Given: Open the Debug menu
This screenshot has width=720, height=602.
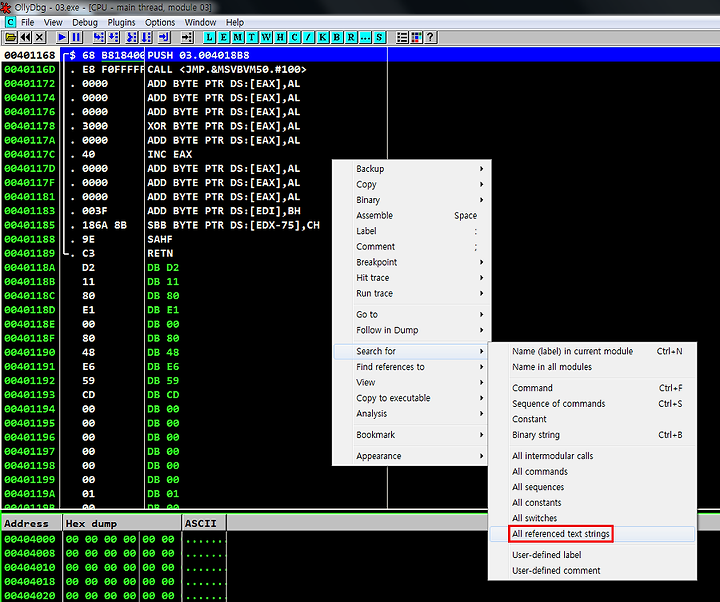Looking at the screenshot, I should click(x=85, y=22).
